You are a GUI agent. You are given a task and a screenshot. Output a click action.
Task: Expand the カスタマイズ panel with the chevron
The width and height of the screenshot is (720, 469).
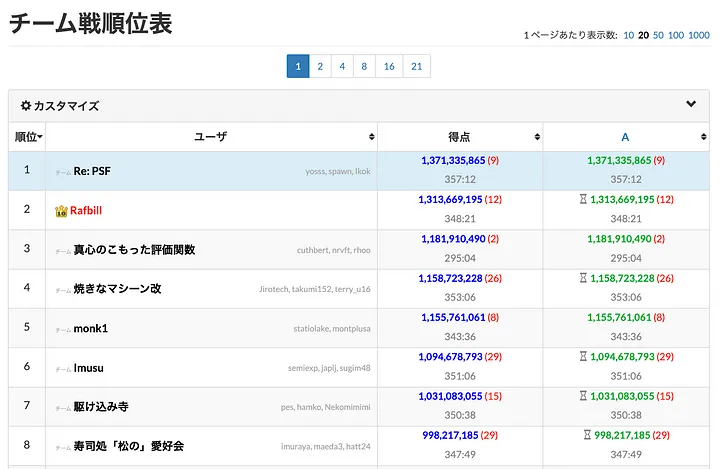point(691,104)
